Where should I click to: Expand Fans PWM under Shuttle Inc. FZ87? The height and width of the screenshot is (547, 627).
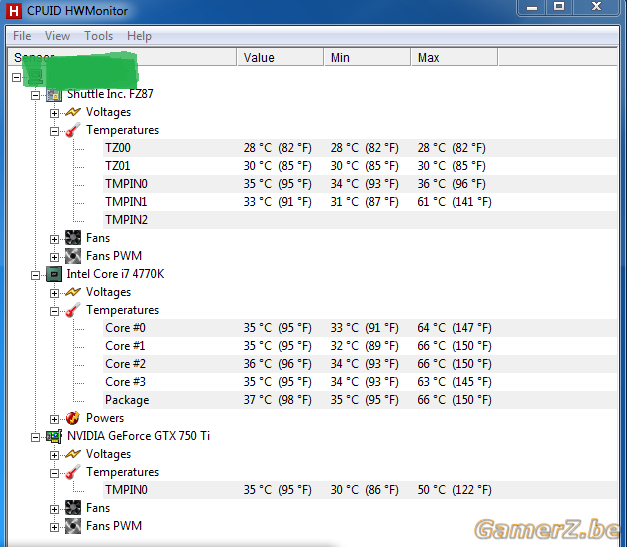point(54,257)
